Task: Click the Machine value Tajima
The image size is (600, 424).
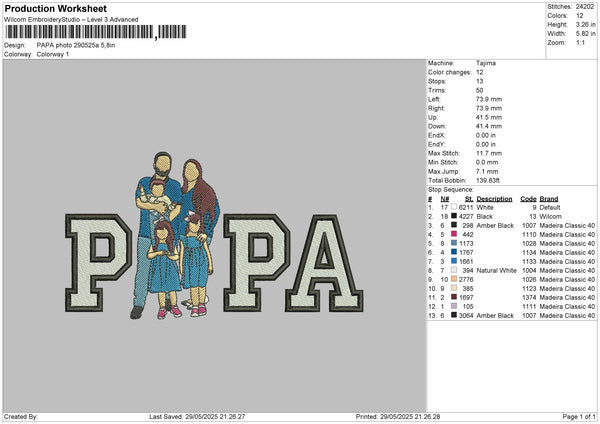Action: pos(486,63)
